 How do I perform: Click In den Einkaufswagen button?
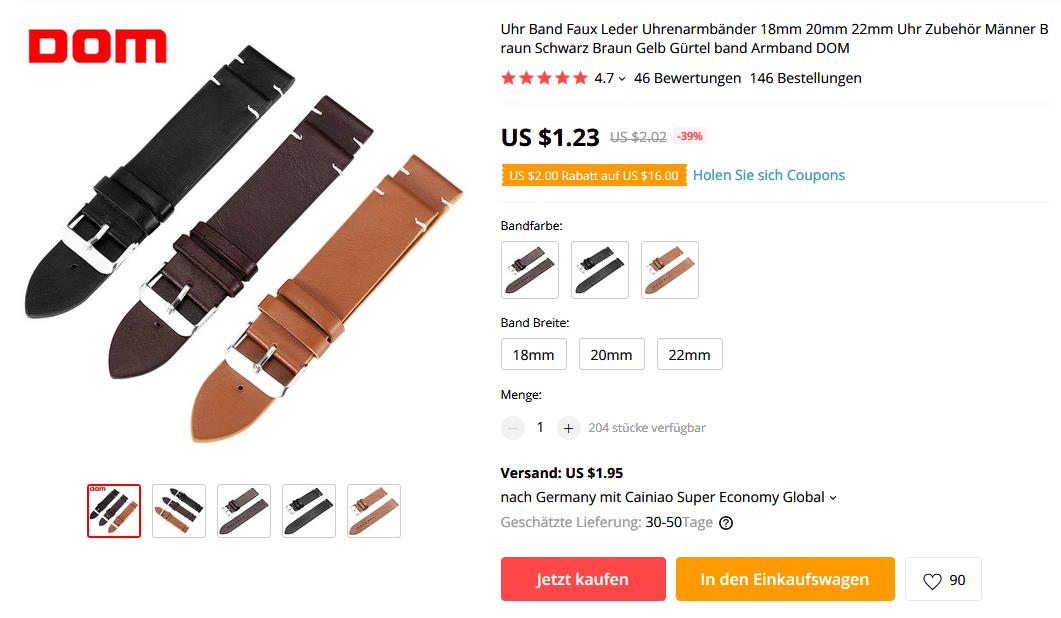click(784, 580)
